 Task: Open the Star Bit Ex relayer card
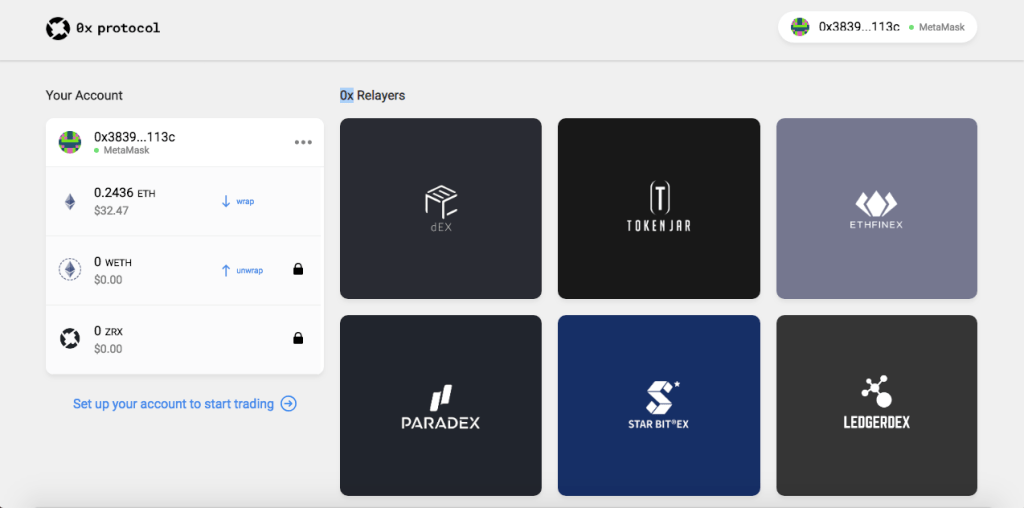659,405
